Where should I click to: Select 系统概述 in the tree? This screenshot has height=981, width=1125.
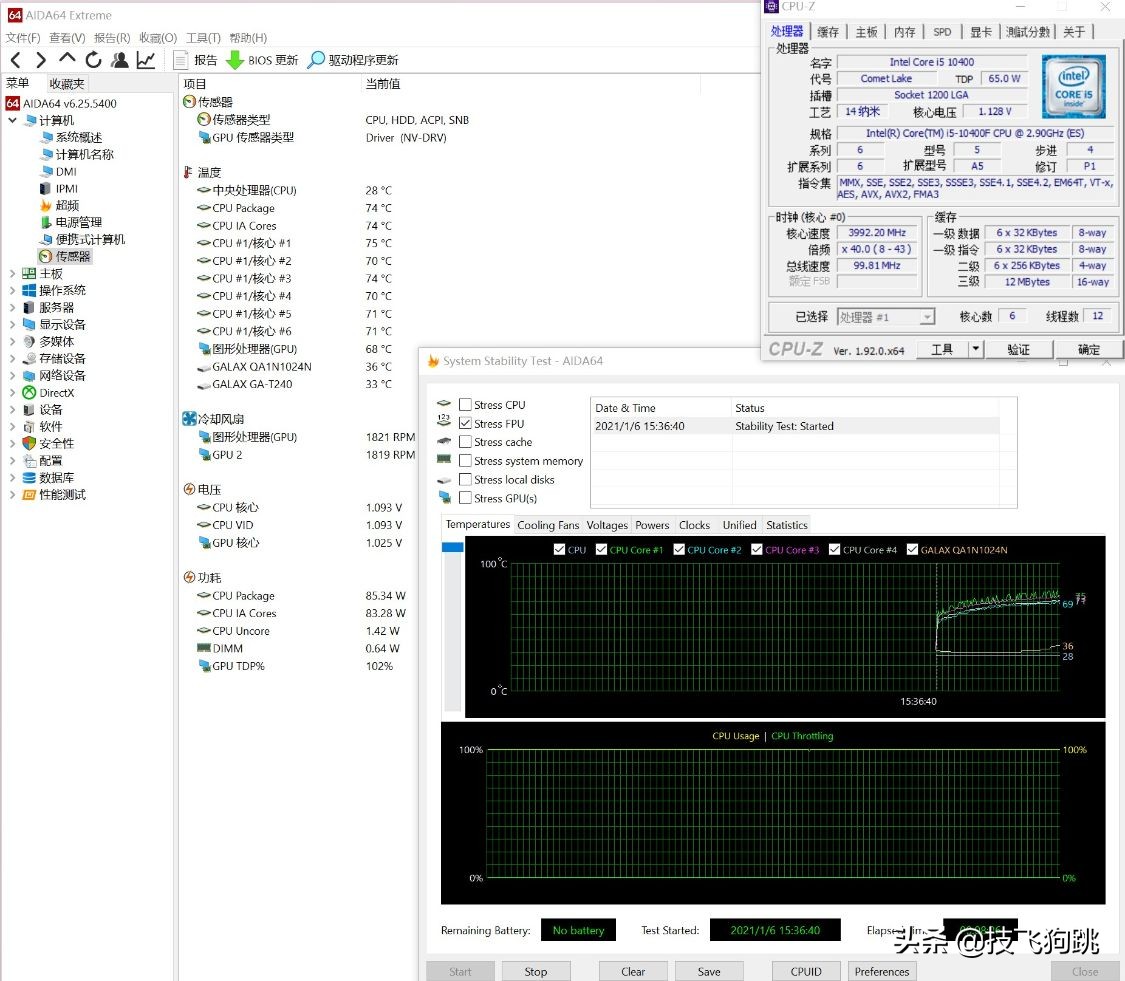point(78,138)
